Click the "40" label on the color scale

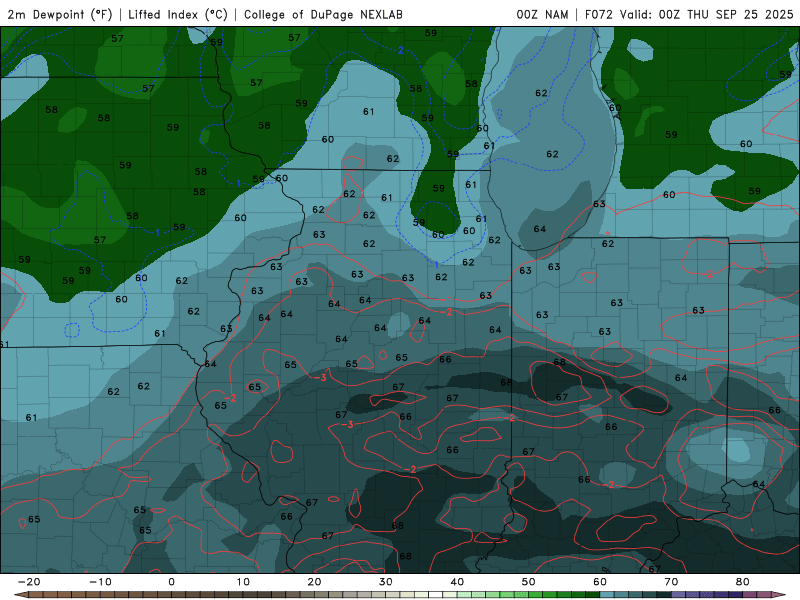pos(457,582)
